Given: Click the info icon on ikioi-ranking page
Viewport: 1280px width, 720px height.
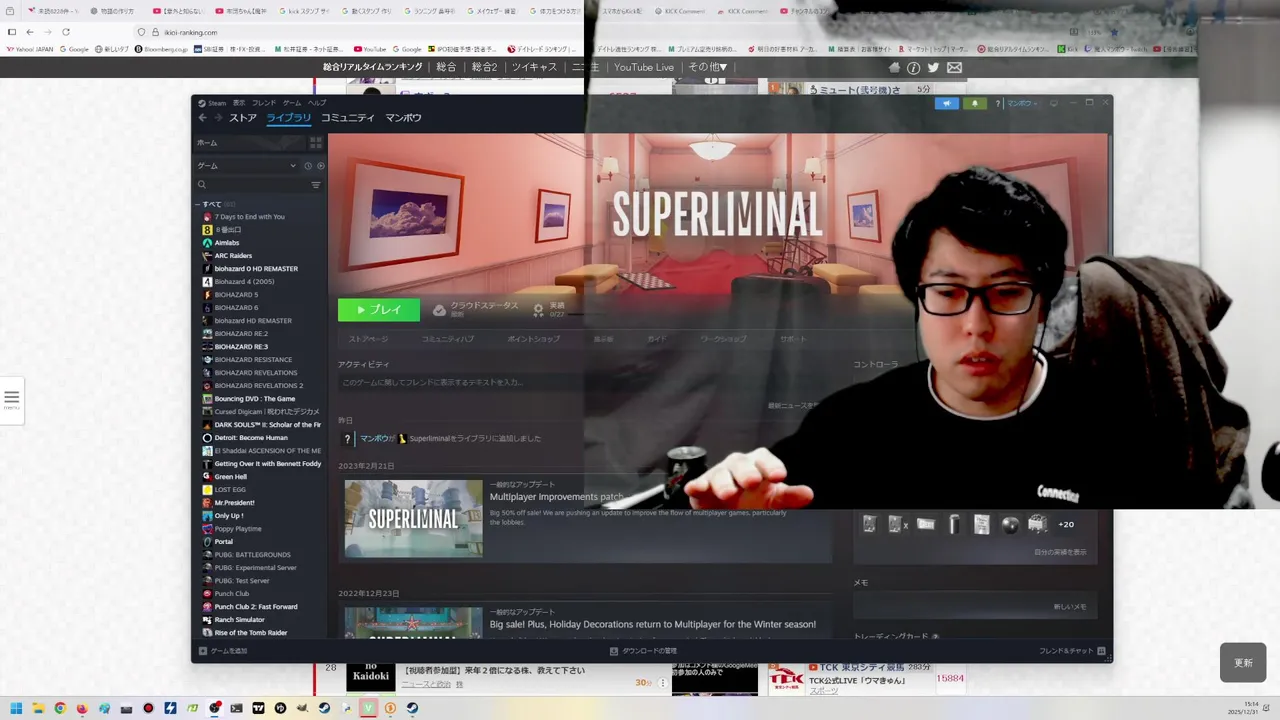Looking at the screenshot, I should click(x=913, y=67).
